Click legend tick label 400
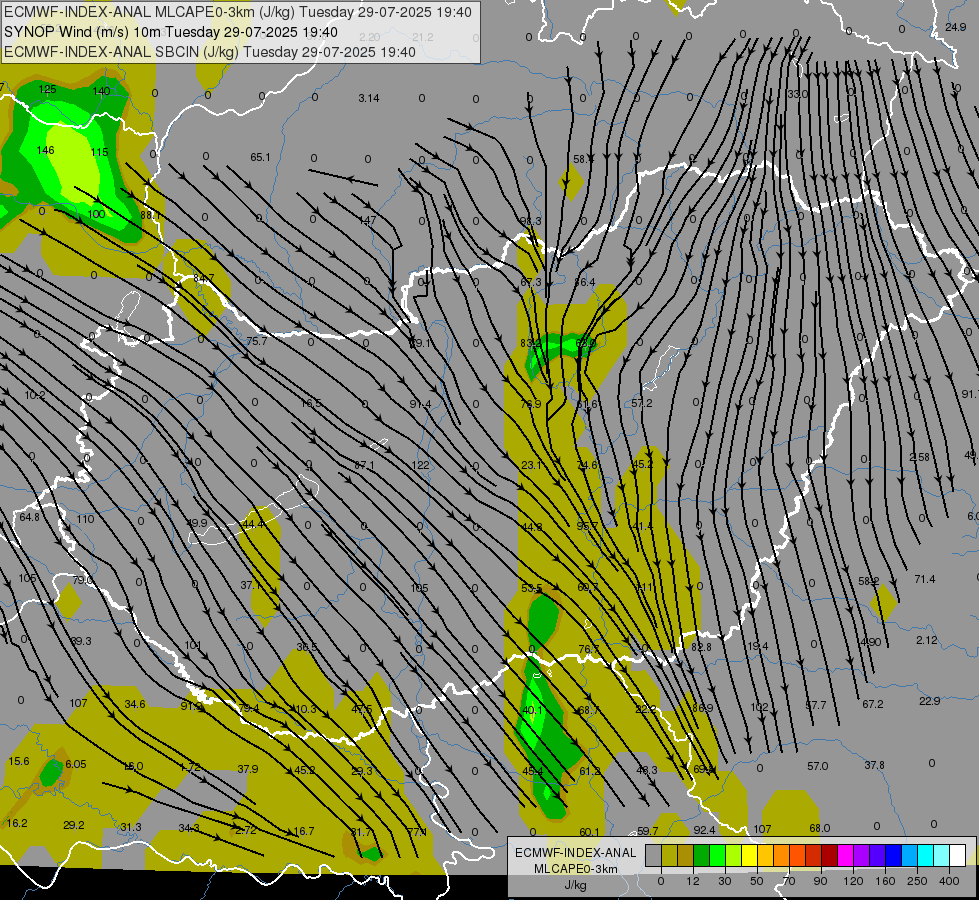 coord(949,881)
